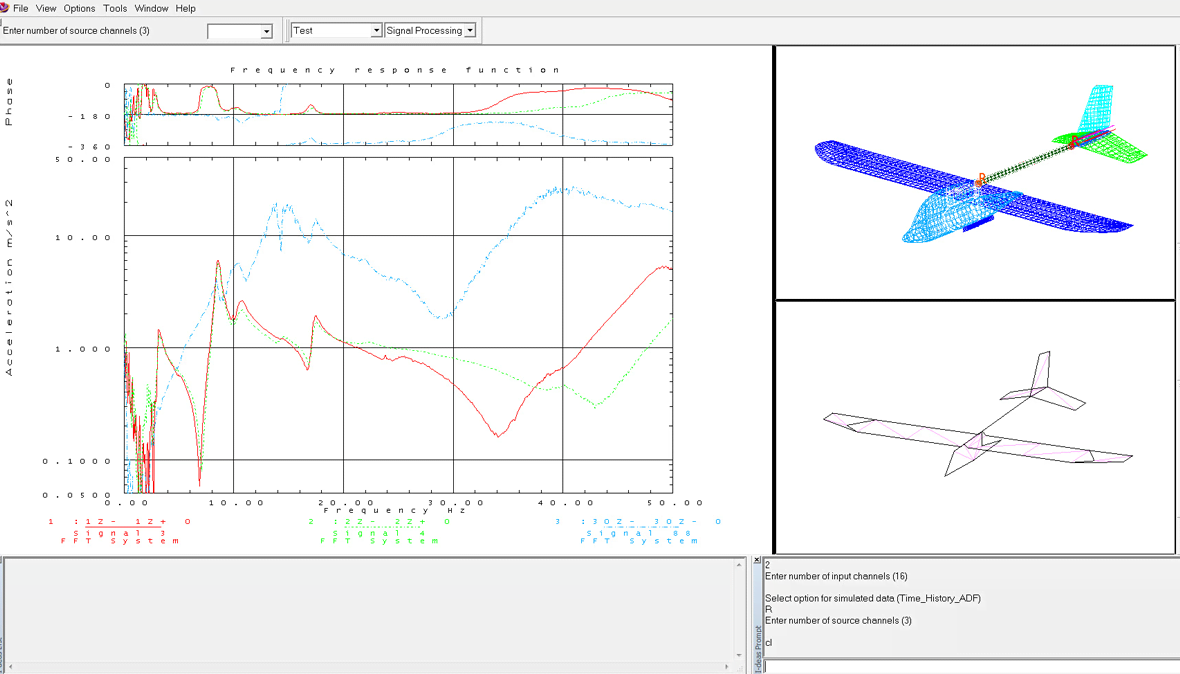The image size is (1180, 674).
Task: Click the I-deas application logo icon
Action: 5,8
